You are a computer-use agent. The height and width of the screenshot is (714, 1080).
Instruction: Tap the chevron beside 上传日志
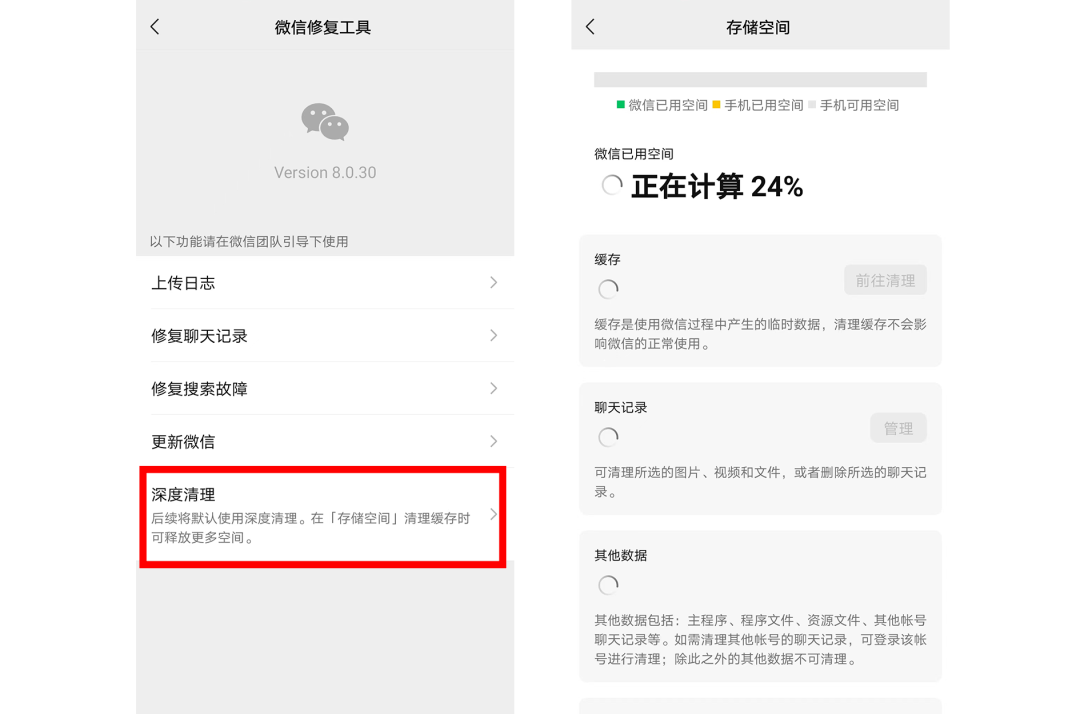point(494,282)
